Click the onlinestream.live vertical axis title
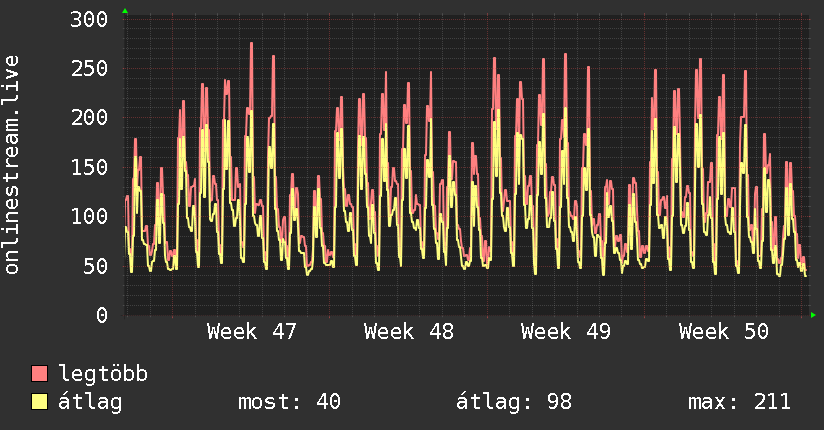Viewport: 824px width, 430px height. click(x=12, y=165)
